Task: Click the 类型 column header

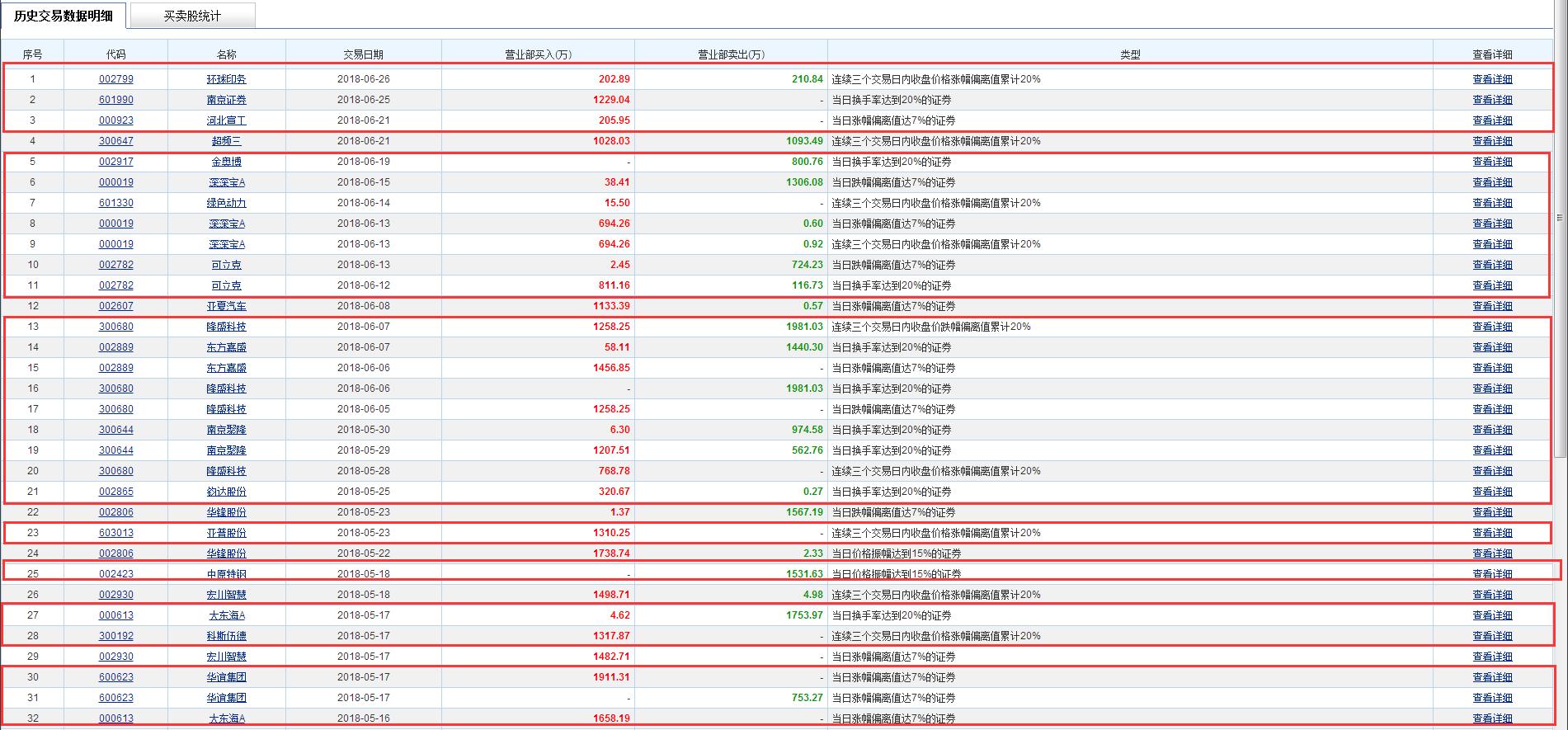Action: [x=1130, y=54]
